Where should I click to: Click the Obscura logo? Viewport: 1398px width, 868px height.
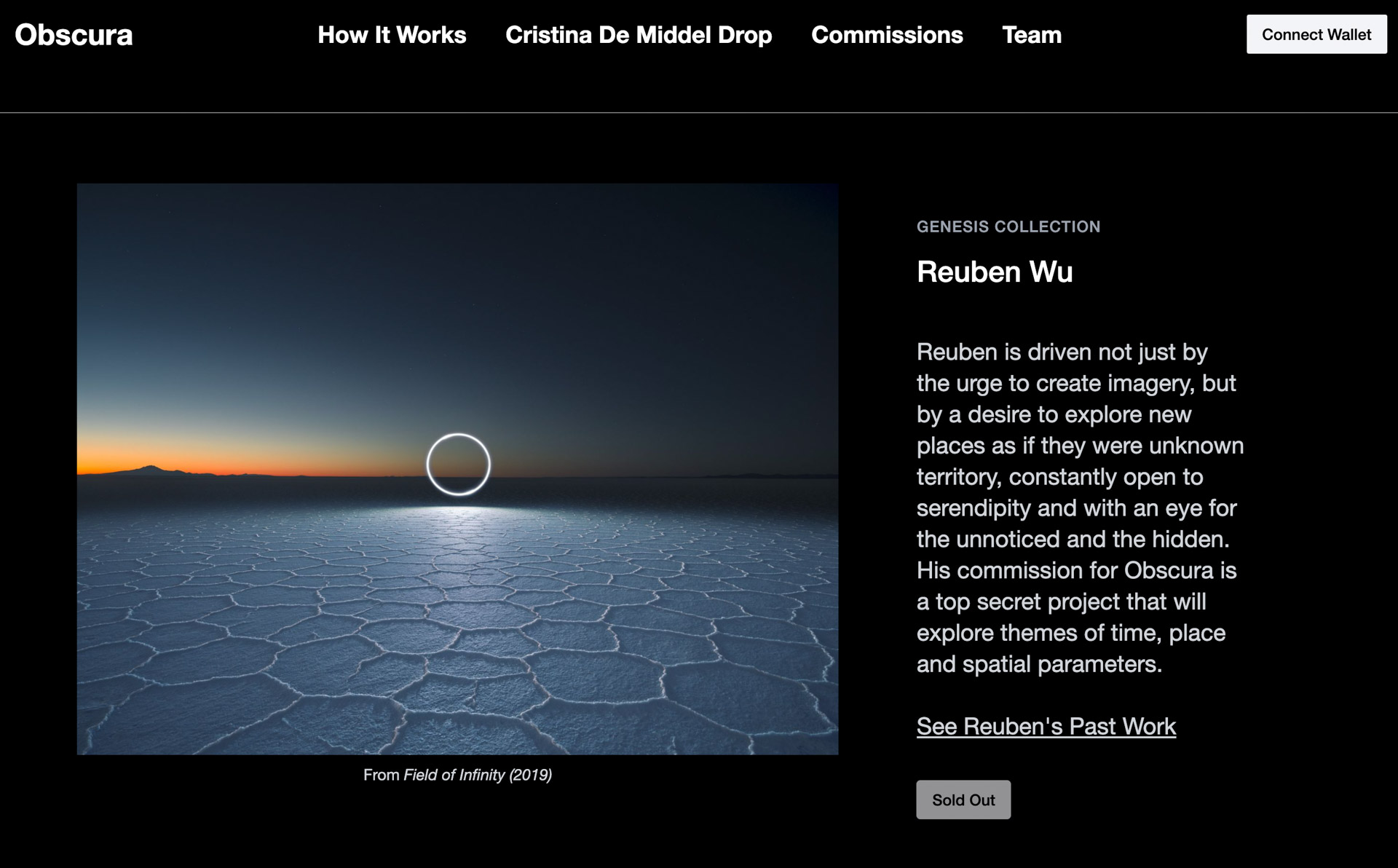(x=74, y=35)
